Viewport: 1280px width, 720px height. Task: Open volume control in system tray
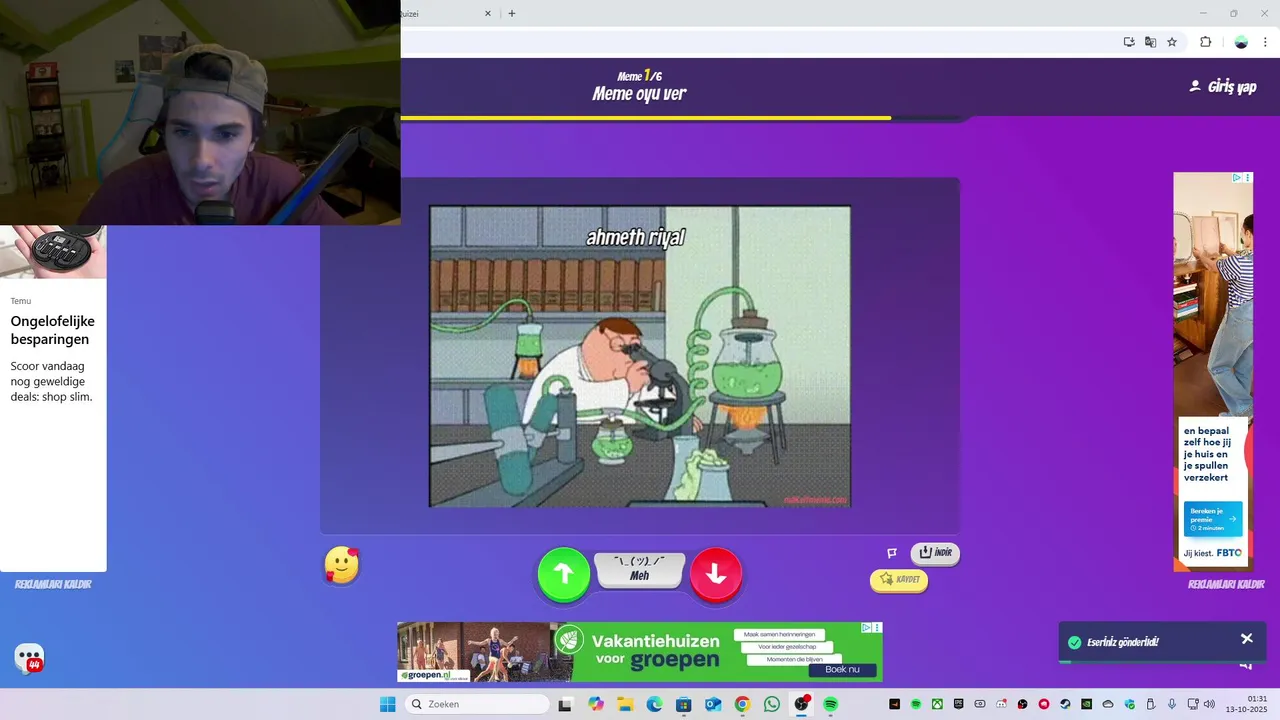[1210, 704]
